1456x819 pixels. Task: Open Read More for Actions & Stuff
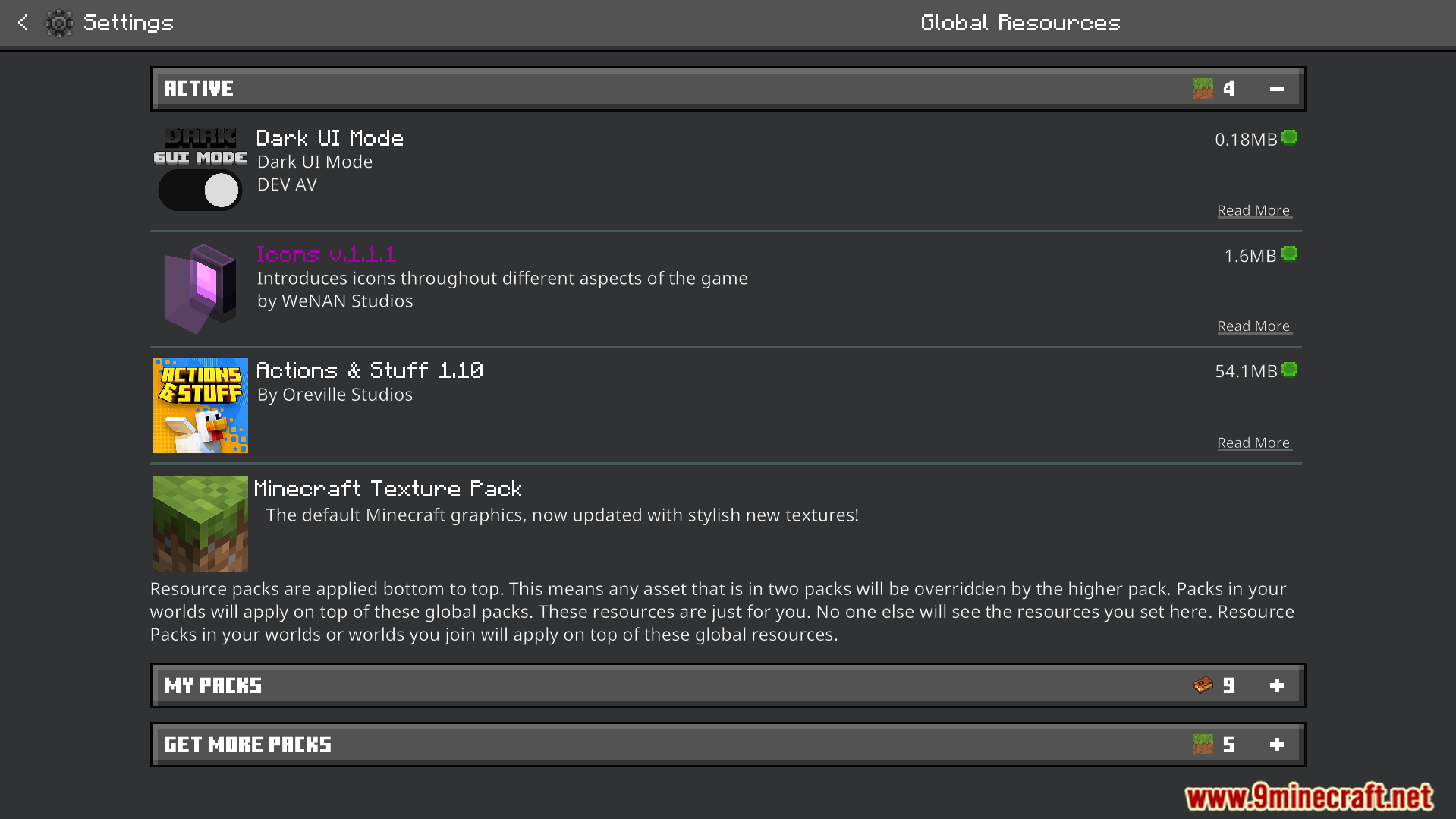[1254, 443]
